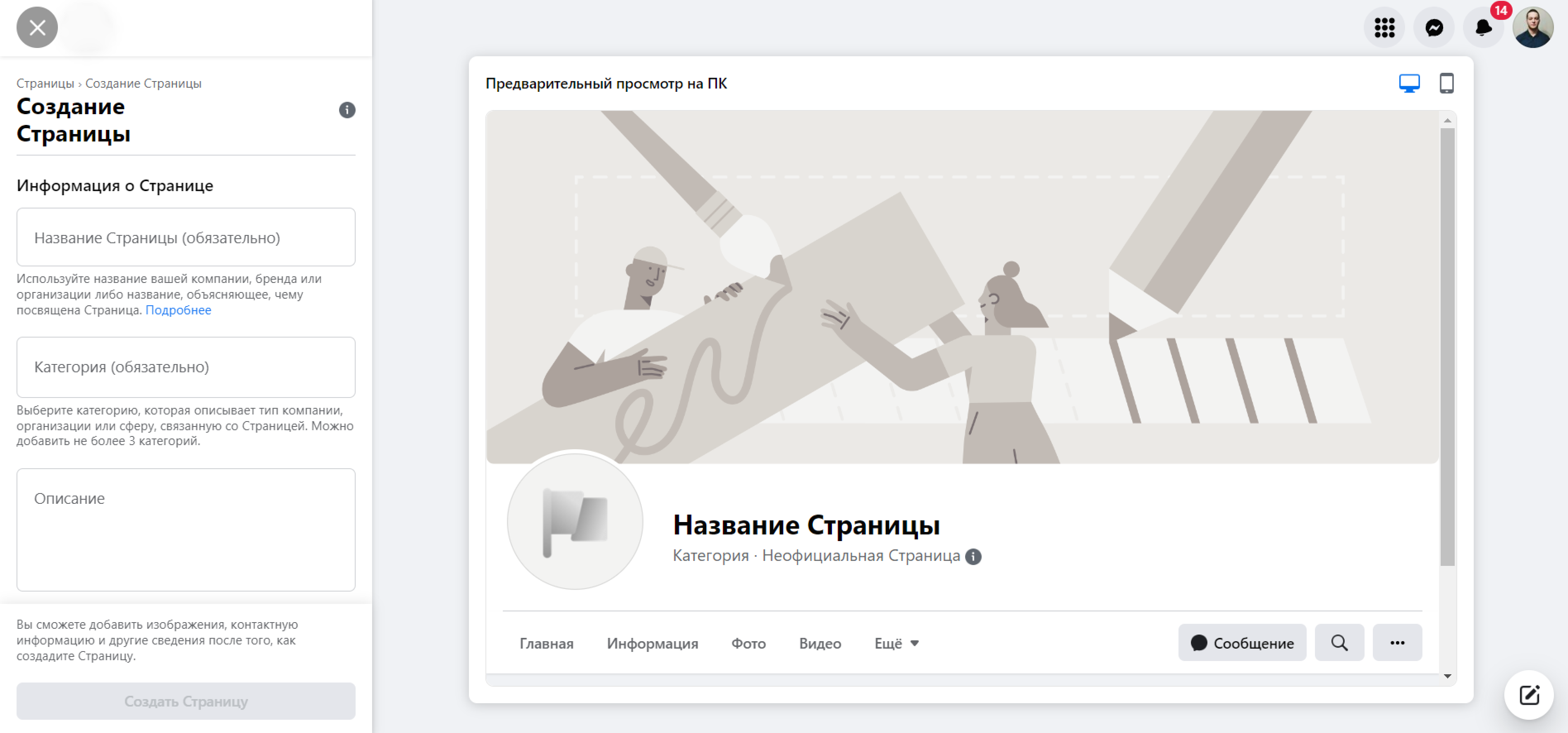Click the new message compose icon
Screen dimensions: 1568x733
pyautogui.click(x=1528, y=695)
